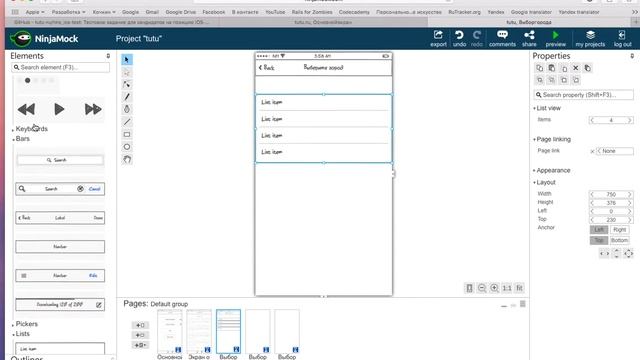Collapse the Page linking section
Image resolution: width=640 pixels, height=360 pixels.
(552, 139)
